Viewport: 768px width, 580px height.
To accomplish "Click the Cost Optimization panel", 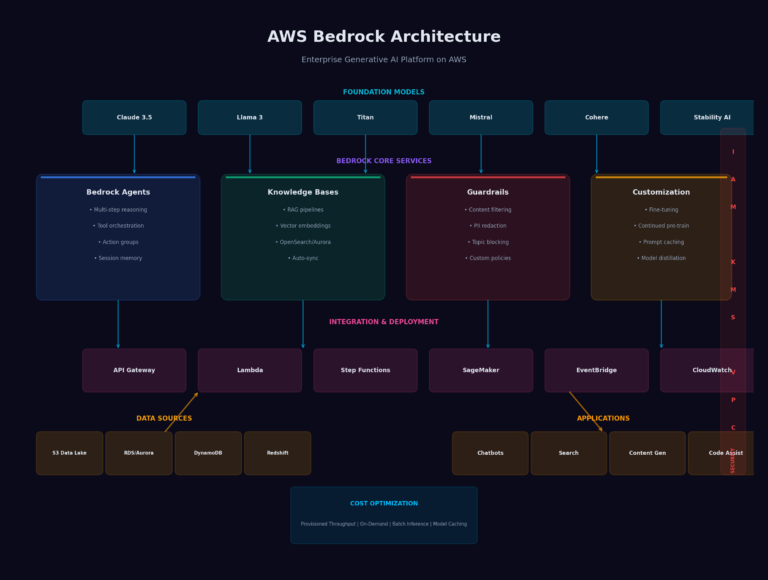I will pos(384,515).
